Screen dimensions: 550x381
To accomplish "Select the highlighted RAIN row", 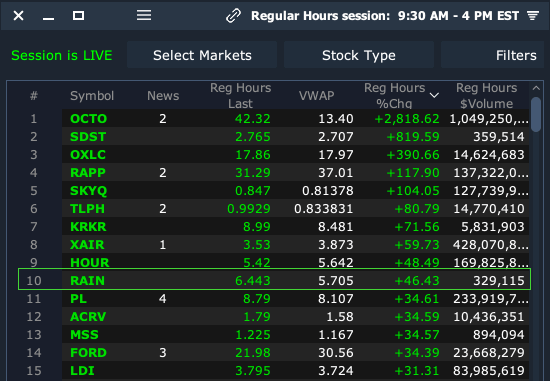I will pyautogui.click(x=274, y=280).
